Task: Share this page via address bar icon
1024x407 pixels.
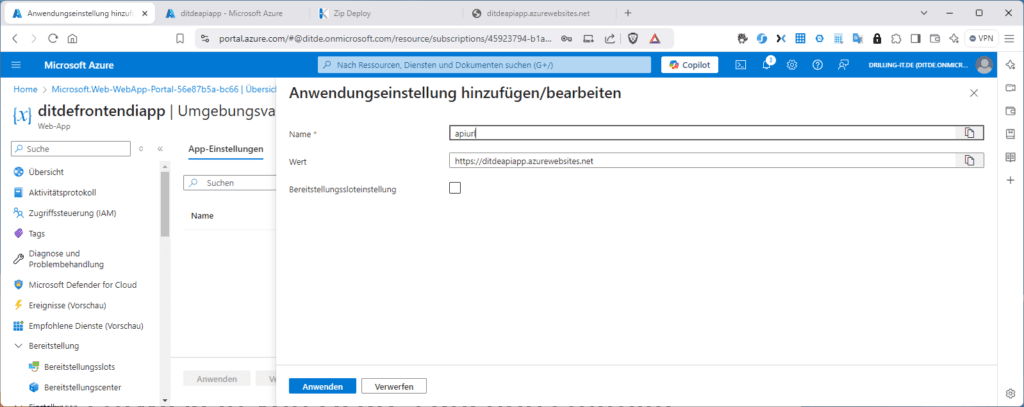Action: tap(609, 39)
